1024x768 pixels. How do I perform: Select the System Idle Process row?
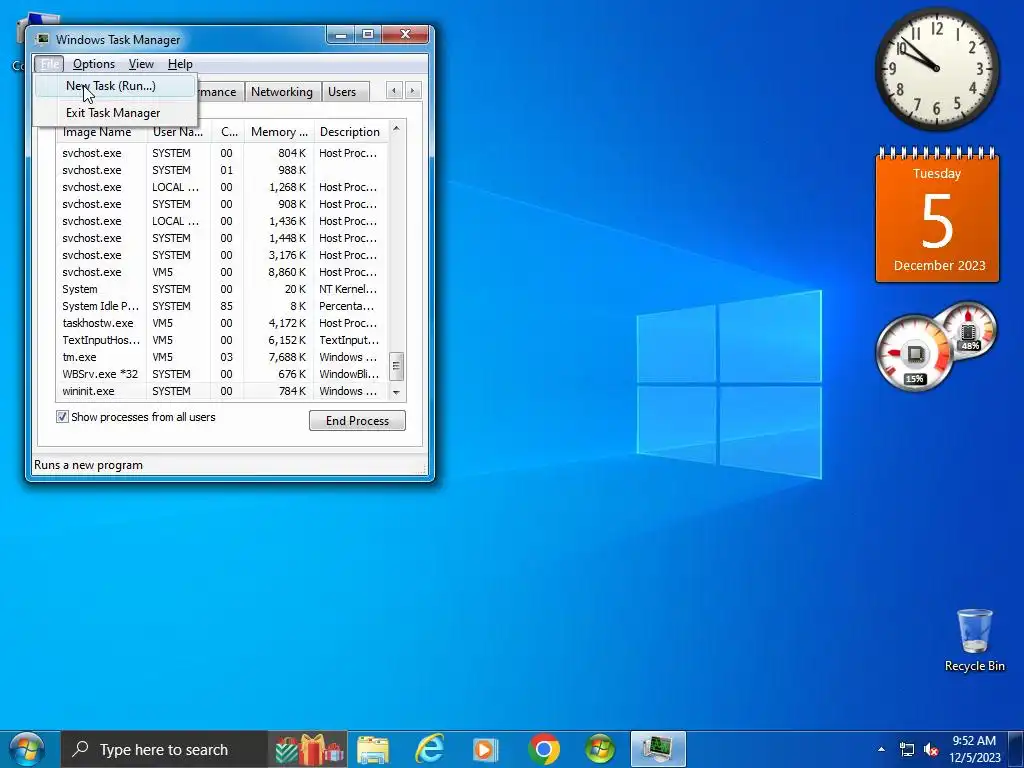[x=221, y=306]
